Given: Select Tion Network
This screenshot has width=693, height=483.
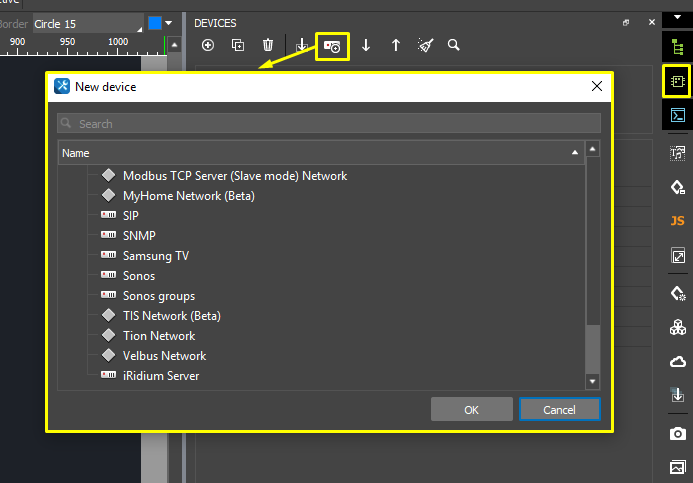Looking at the screenshot, I should (159, 336).
